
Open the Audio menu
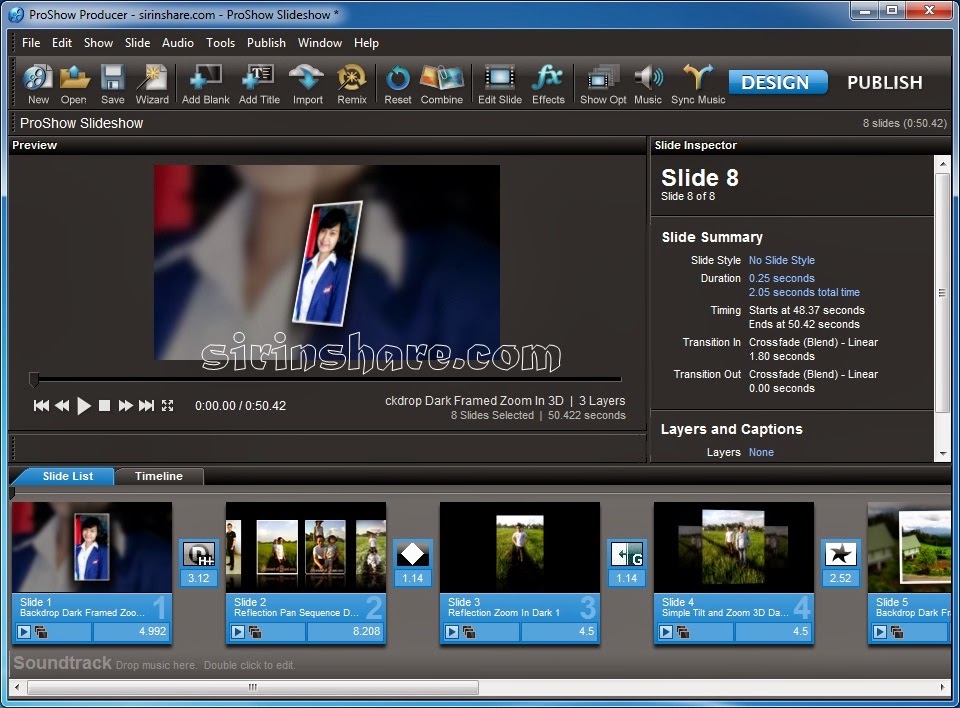178,43
